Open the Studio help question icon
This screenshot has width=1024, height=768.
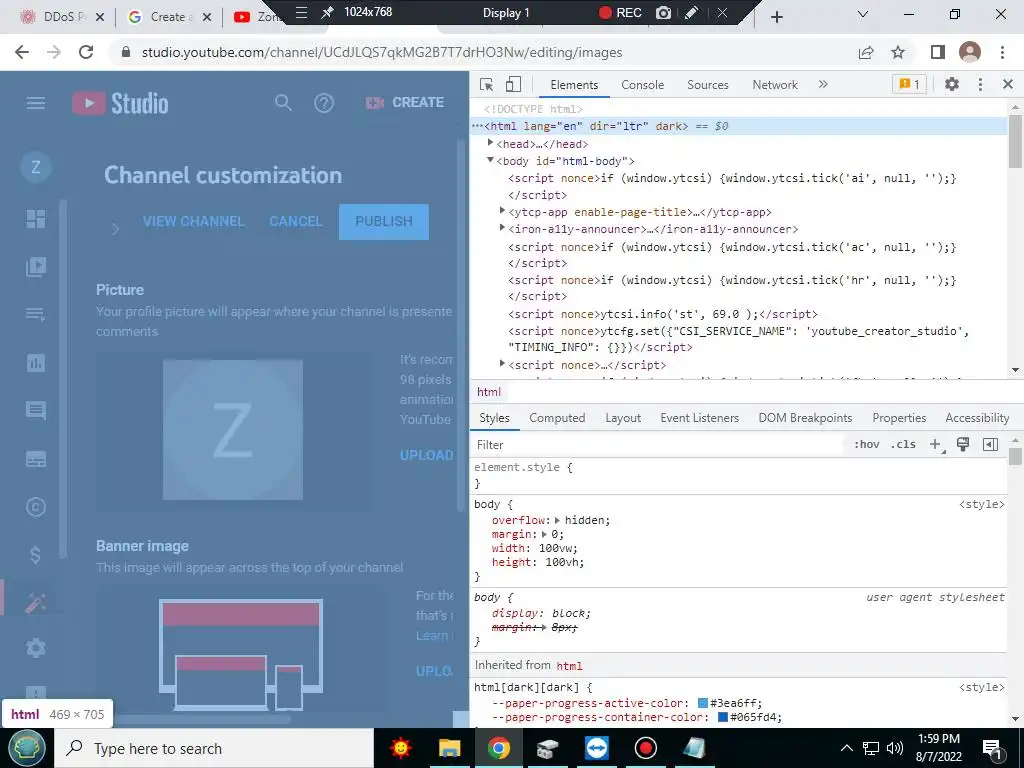pos(324,103)
